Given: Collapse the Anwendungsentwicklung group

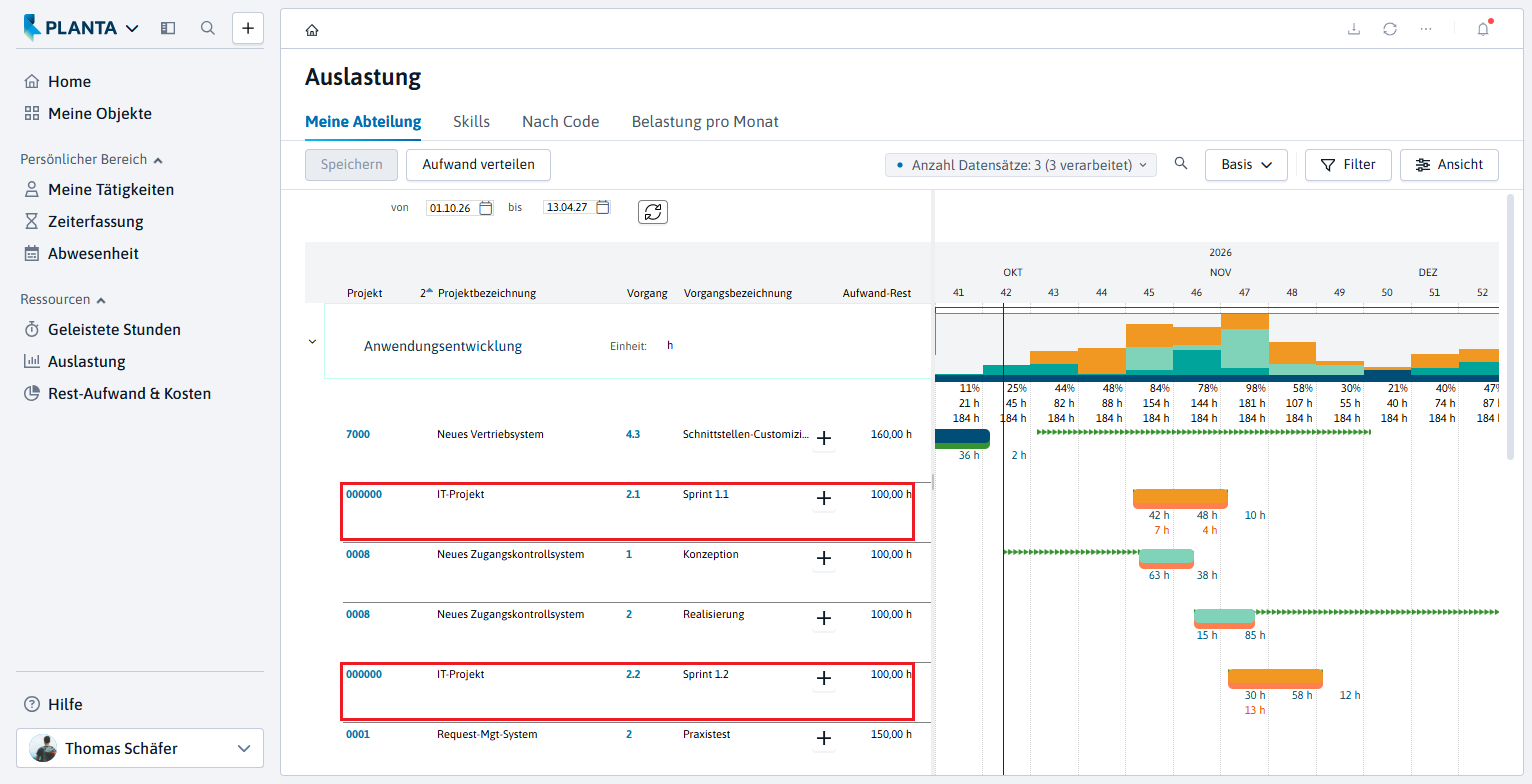Looking at the screenshot, I should 312,342.
